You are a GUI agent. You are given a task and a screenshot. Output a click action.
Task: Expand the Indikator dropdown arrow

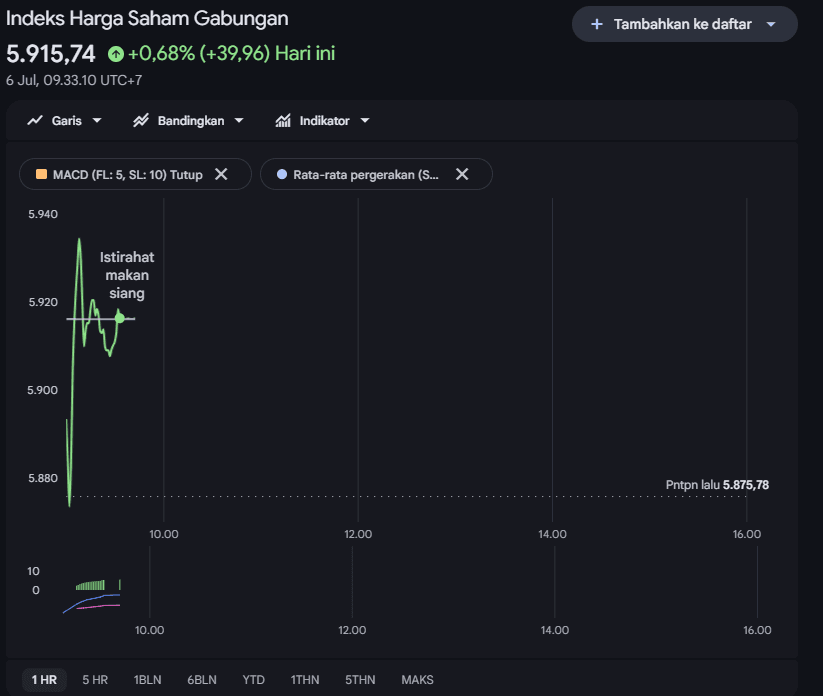pos(365,121)
